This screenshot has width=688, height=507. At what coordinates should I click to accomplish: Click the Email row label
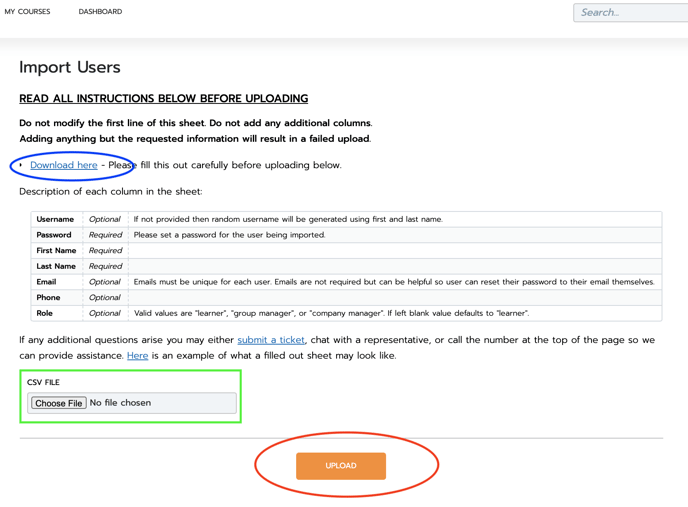46,282
